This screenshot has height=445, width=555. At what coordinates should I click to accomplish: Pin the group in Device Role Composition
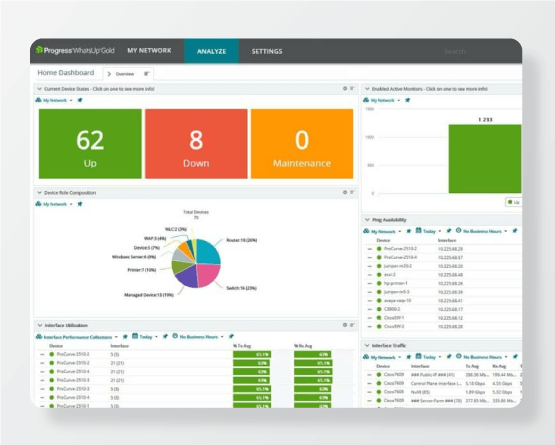[80, 204]
